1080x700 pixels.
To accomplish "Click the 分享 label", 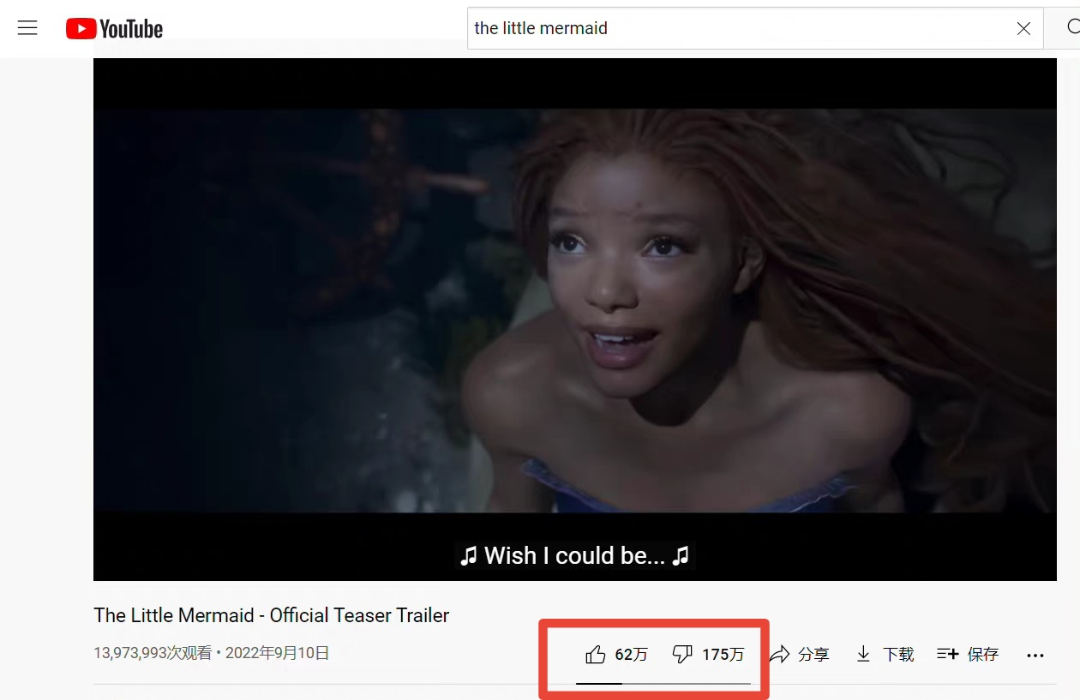I will coord(813,655).
